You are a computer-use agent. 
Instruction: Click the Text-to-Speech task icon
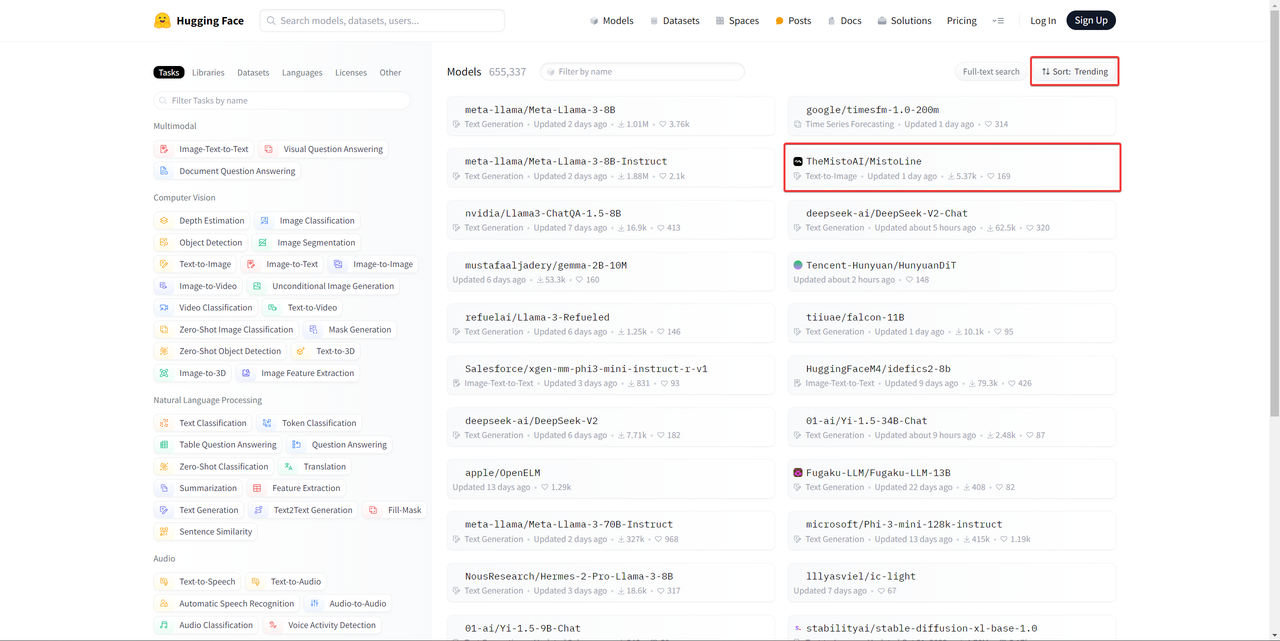coord(164,582)
